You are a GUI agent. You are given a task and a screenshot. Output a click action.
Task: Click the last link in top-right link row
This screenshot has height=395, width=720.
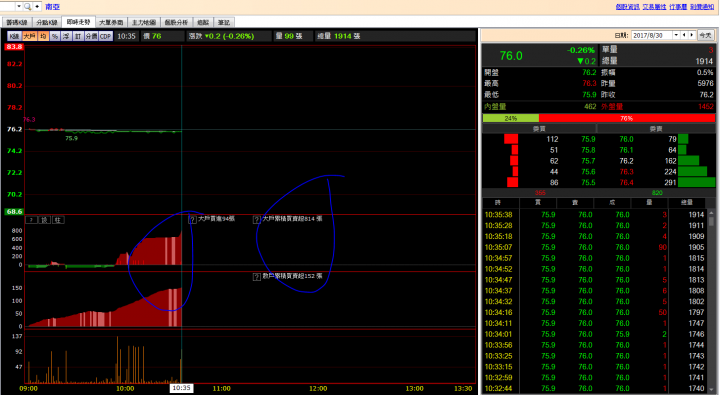(702, 7)
